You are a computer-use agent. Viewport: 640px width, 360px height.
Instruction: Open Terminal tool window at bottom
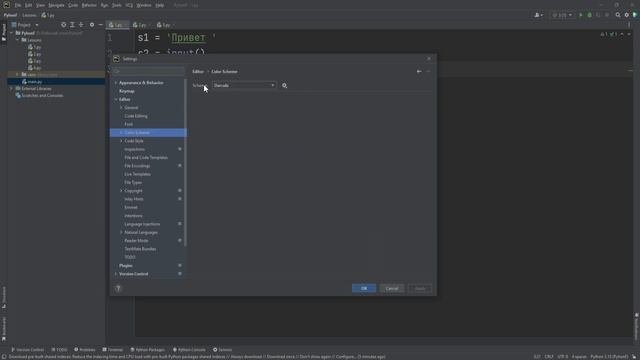pyautogui.click(x=113, y=350)
